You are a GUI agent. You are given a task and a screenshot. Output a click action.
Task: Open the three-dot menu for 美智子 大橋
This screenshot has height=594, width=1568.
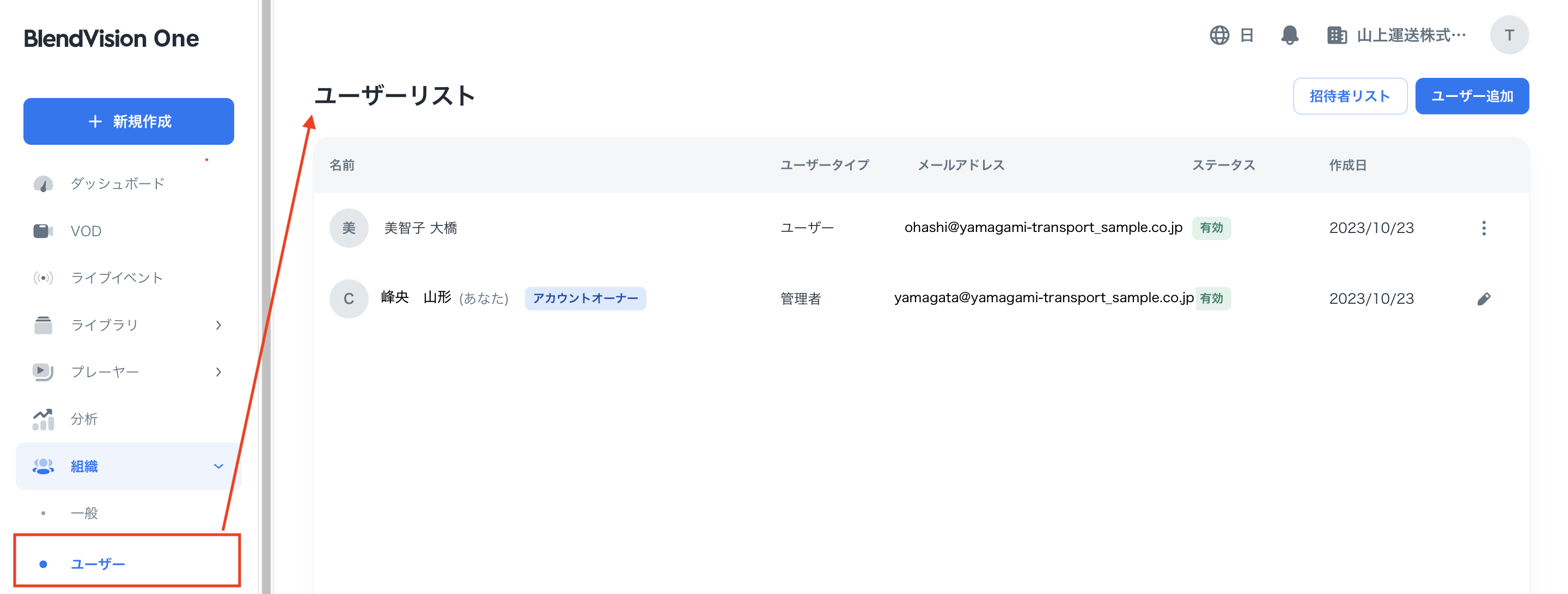pyautogui.click(x=1484, y=228)
